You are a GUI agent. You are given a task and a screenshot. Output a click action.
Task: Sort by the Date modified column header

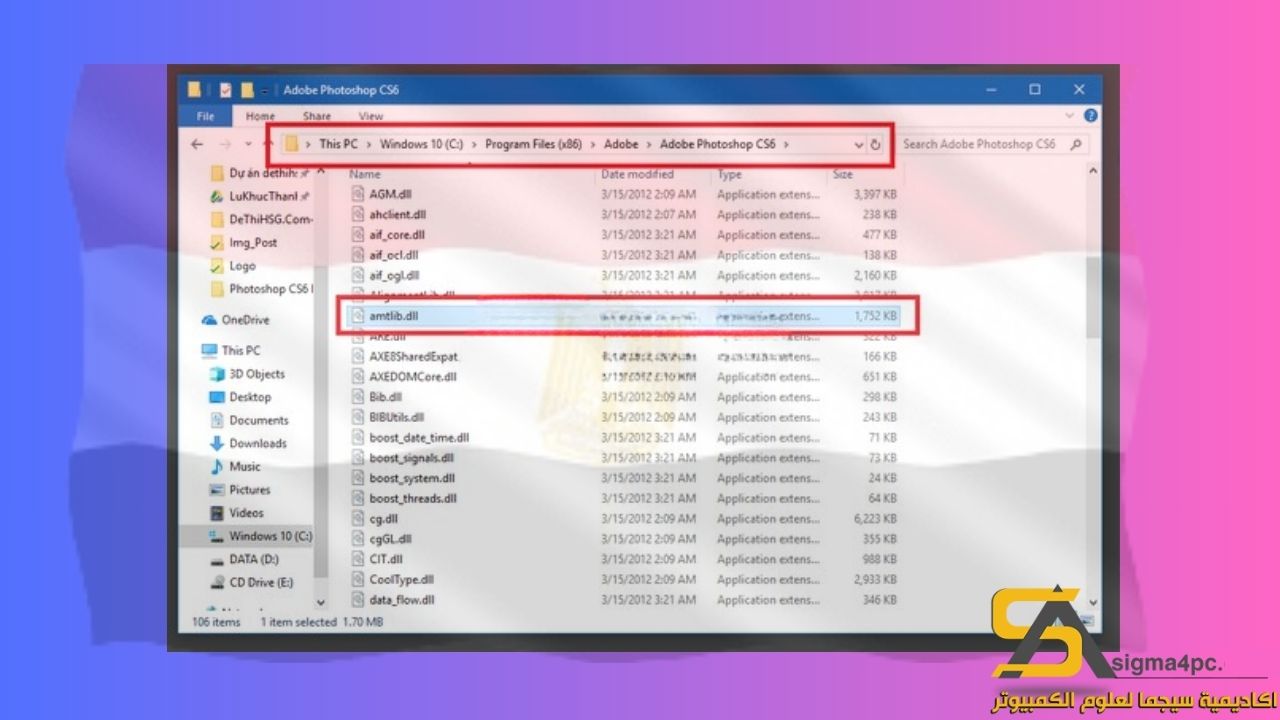click(637, 174)
